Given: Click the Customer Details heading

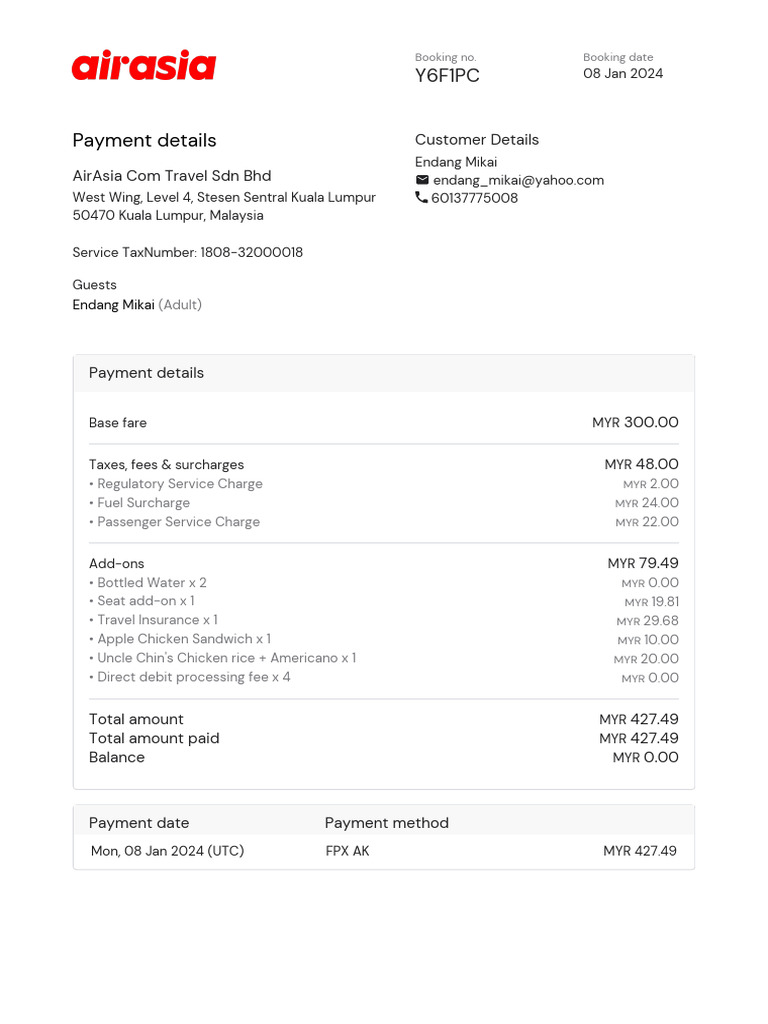Looking at the screenshot, I should (476, 140).
